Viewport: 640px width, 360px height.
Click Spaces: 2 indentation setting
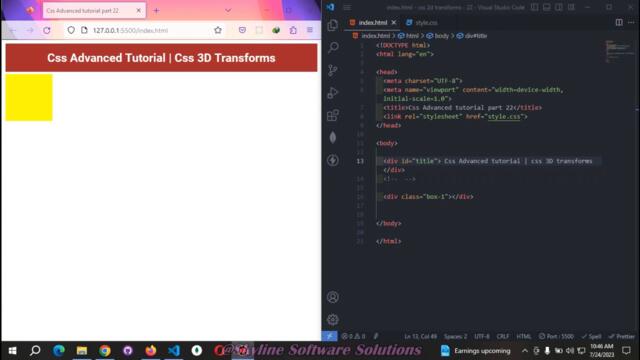tap(456, 336)
